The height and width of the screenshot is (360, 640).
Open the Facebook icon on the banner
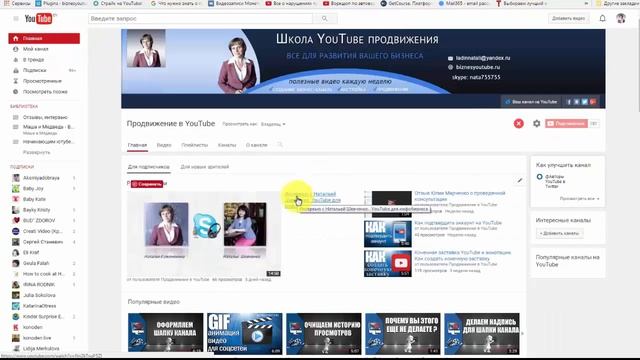tap(569, 102)
